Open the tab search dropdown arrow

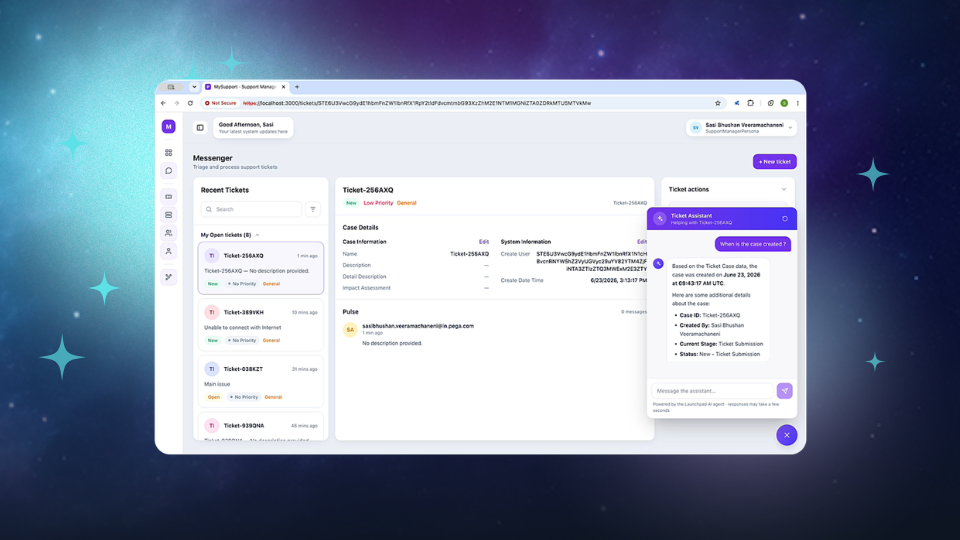194,87
